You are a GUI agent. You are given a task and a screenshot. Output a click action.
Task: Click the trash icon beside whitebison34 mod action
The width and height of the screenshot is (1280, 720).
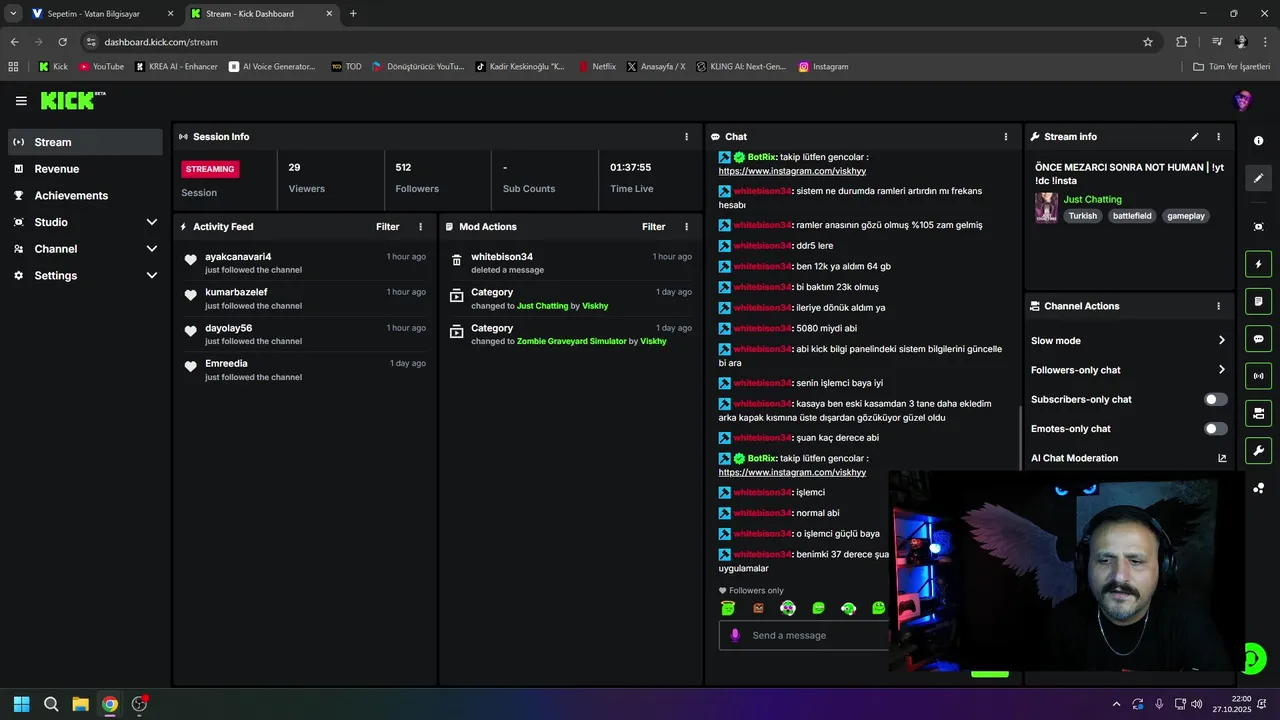click(457, 260)
